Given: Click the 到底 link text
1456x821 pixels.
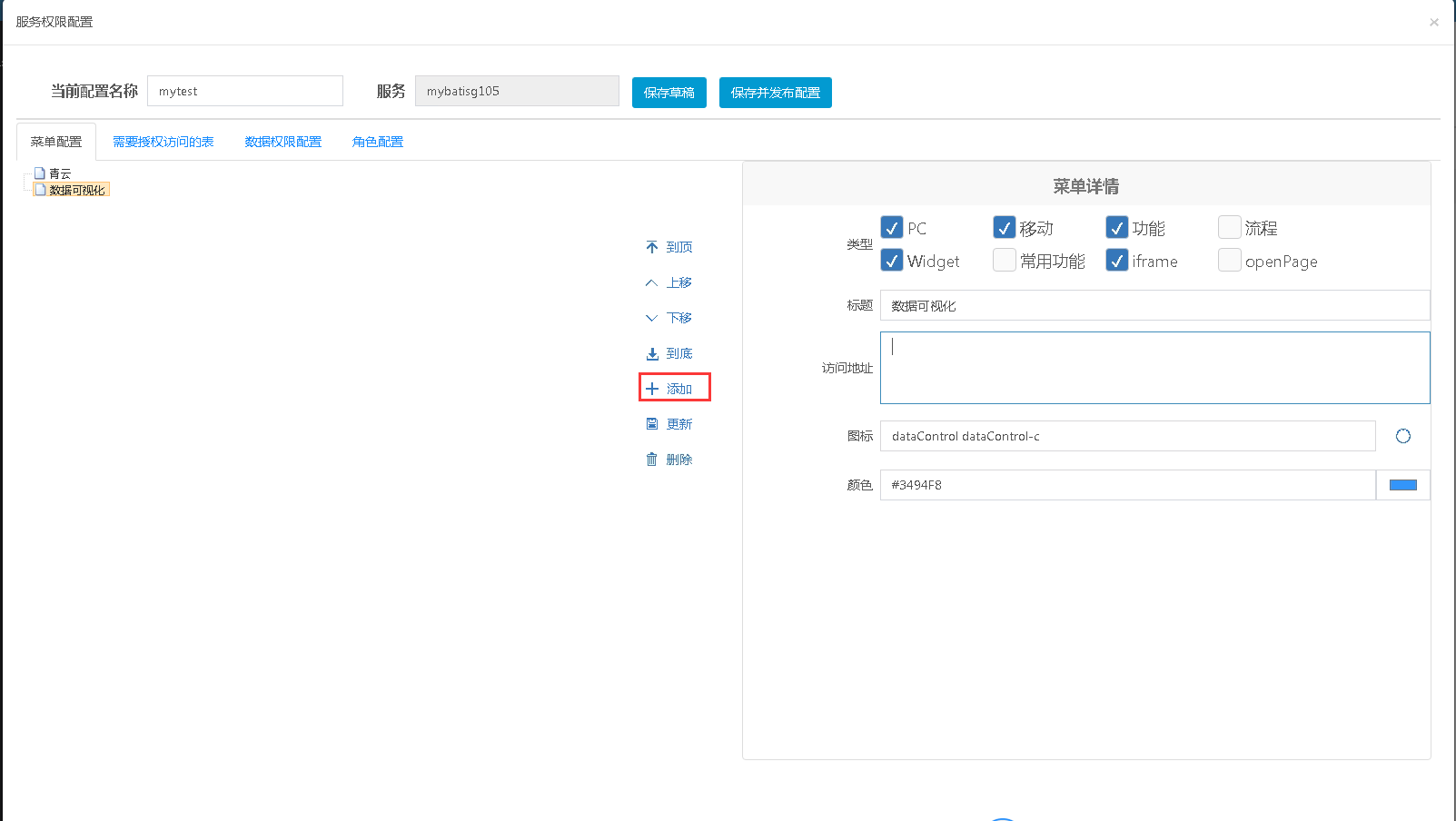Looking at the screenshot, I should coord(679,353).
